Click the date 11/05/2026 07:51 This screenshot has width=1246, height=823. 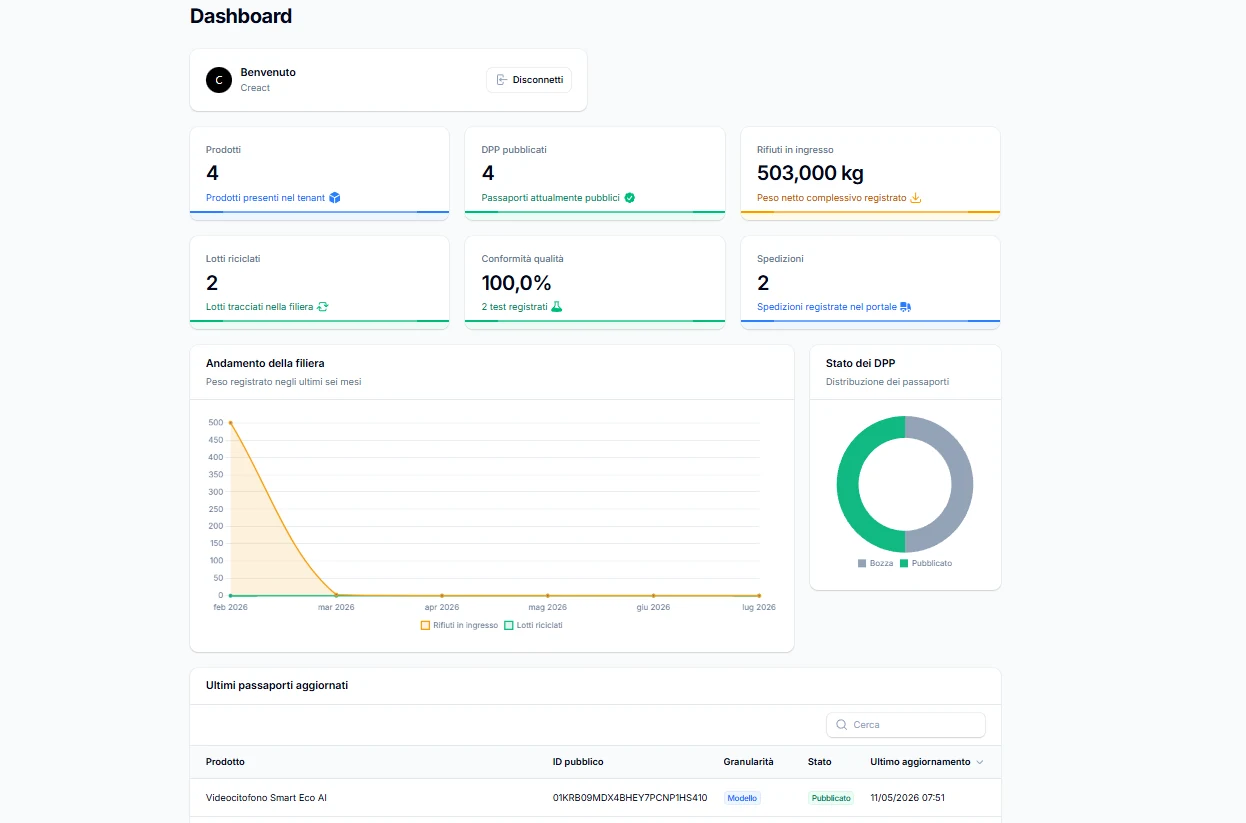point(907,798)
